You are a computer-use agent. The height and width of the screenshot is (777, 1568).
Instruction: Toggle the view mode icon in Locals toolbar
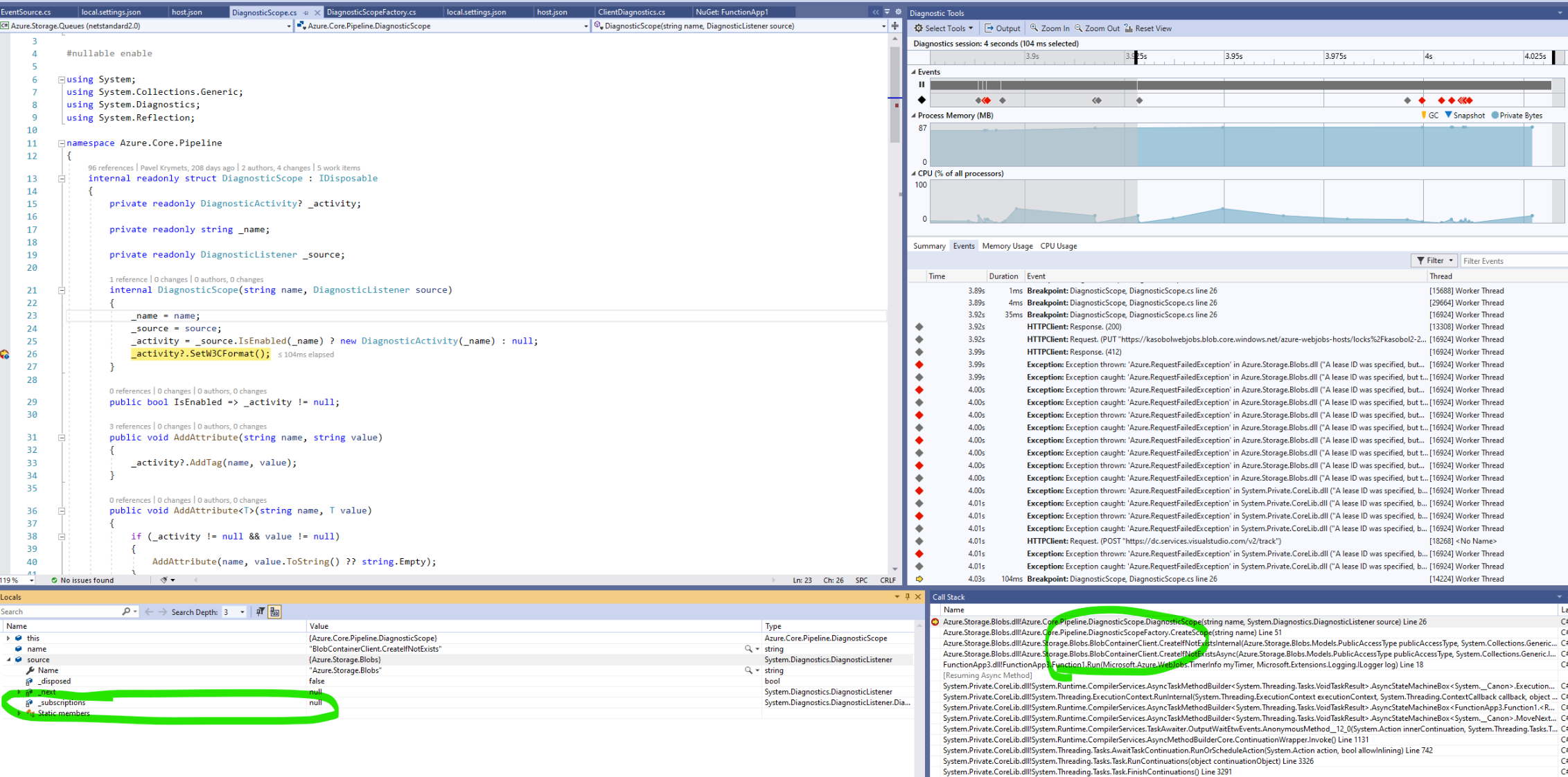(x=274, y=611)
